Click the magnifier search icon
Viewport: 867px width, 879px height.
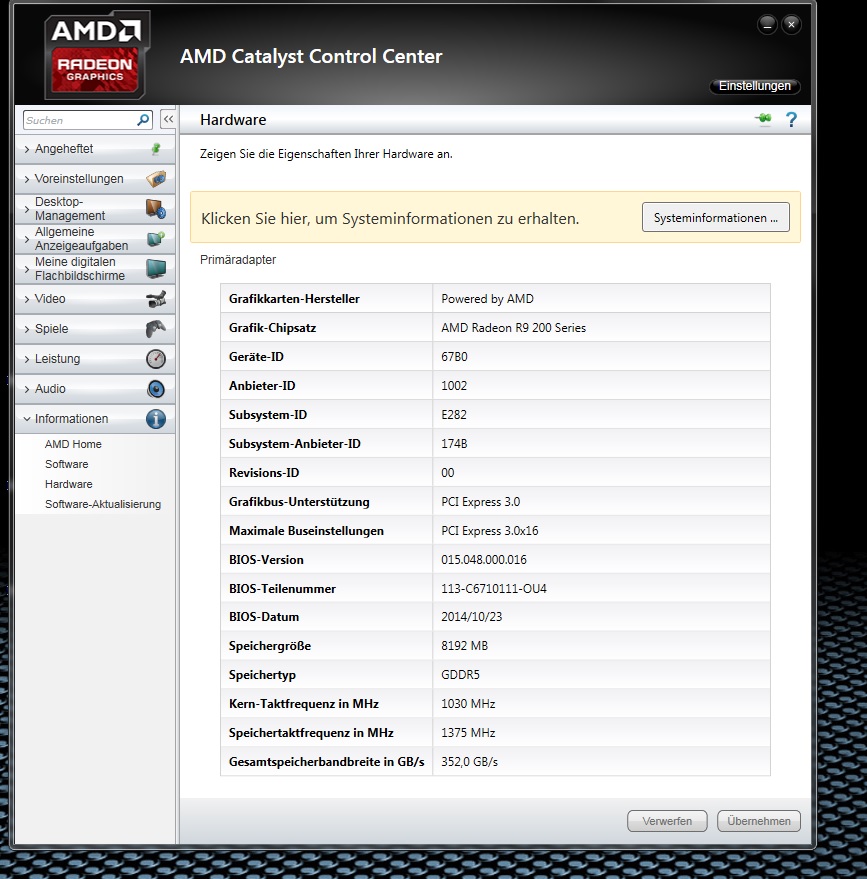pyautogui.click(x=143, y=120)
